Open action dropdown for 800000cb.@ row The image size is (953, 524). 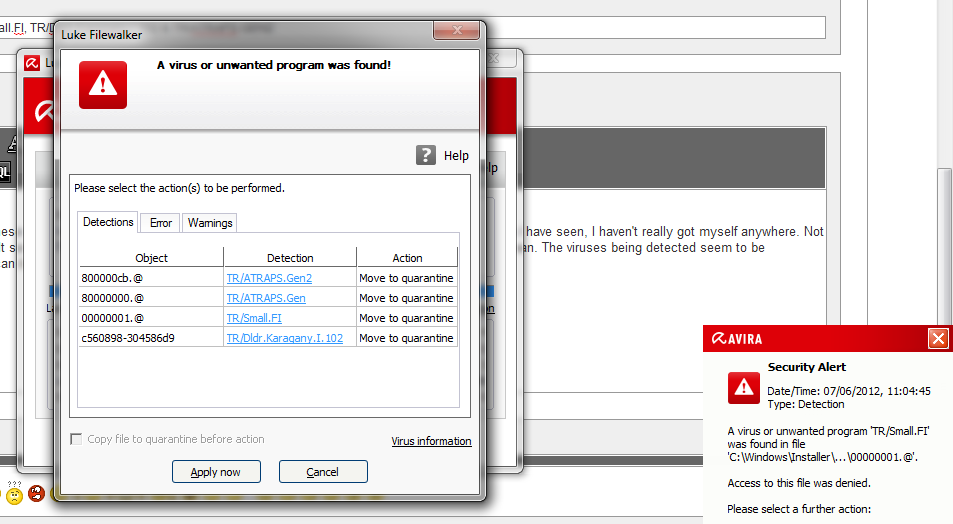[x=407, y=278]
